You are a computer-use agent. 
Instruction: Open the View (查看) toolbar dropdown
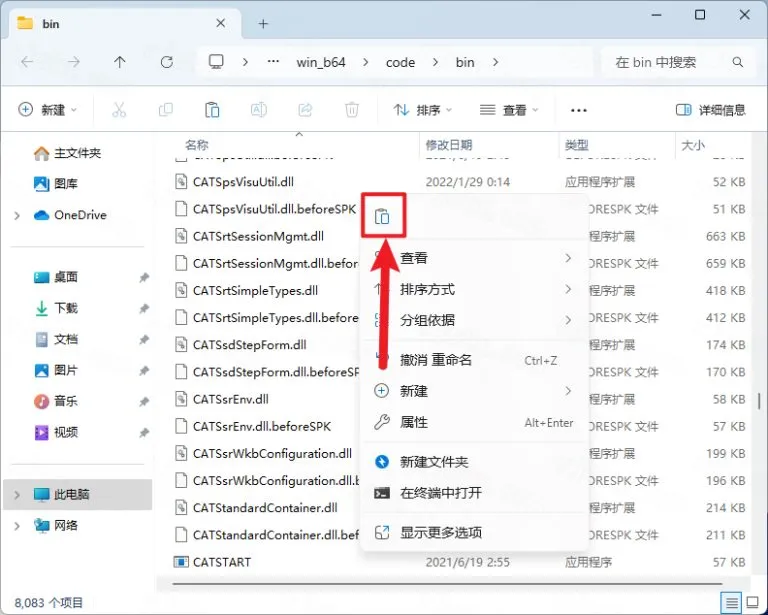pyautogui.click(x=508, y=110)
